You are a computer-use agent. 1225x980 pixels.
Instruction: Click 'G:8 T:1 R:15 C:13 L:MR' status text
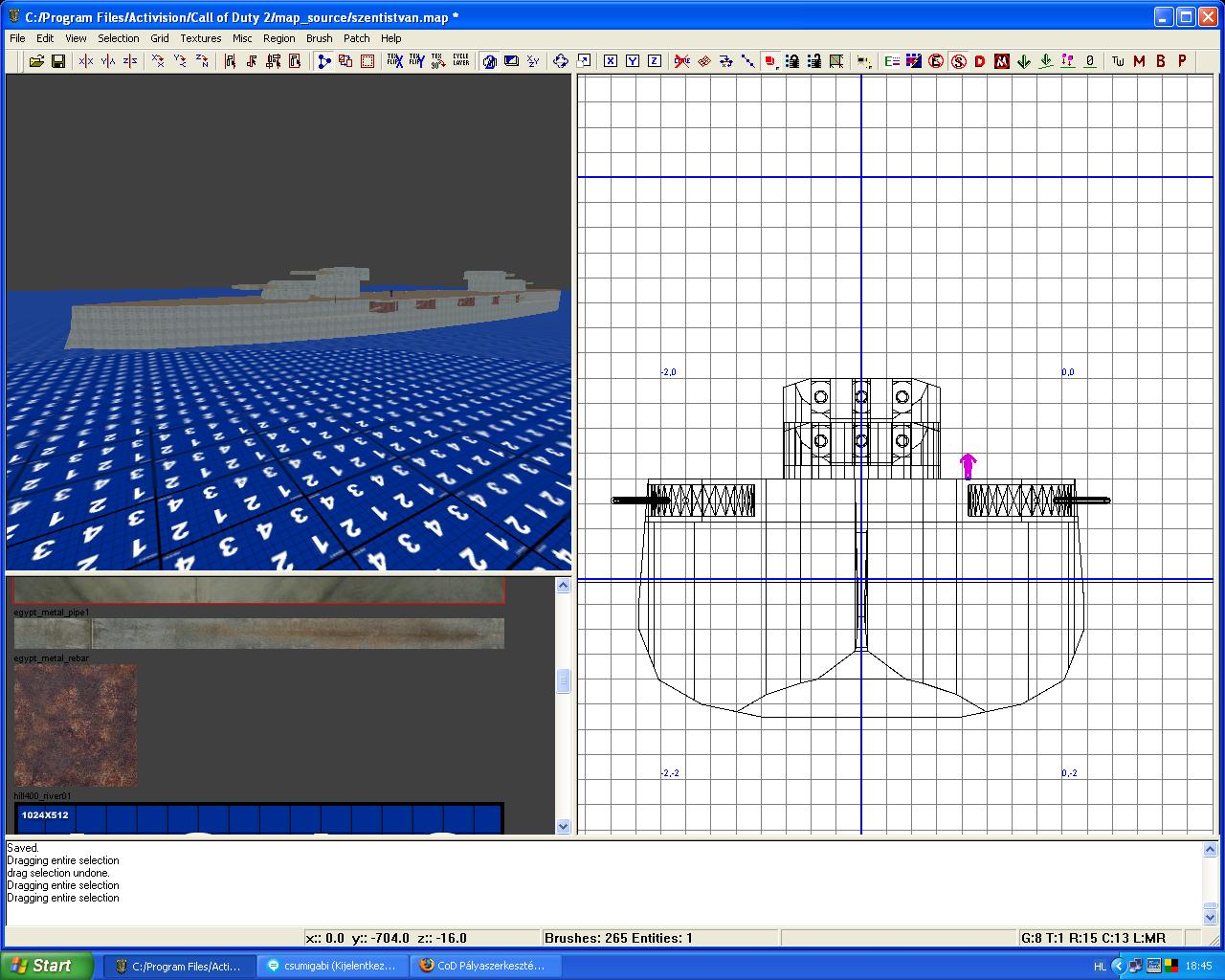1093,938
